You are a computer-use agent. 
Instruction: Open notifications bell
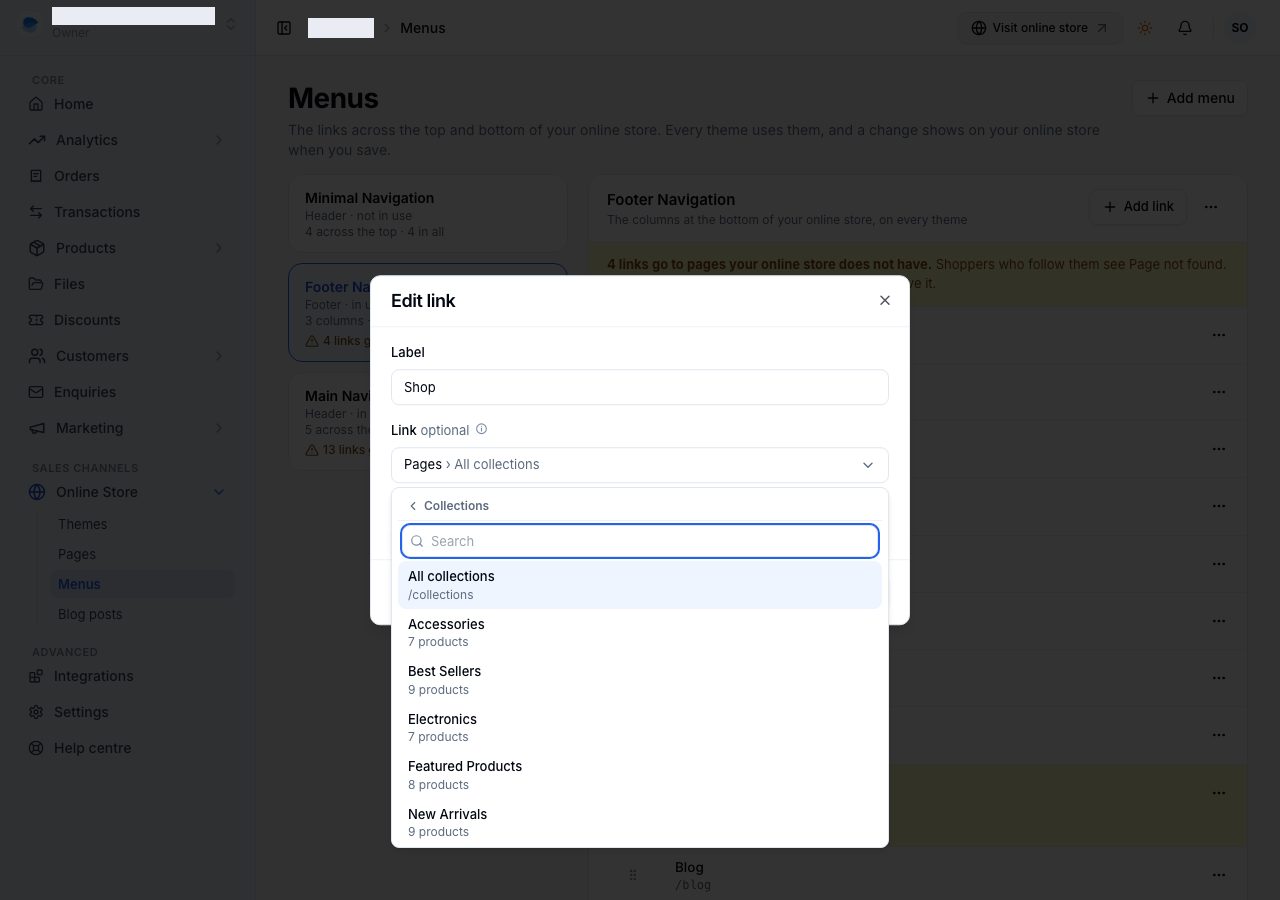[x=1185, y=28]
